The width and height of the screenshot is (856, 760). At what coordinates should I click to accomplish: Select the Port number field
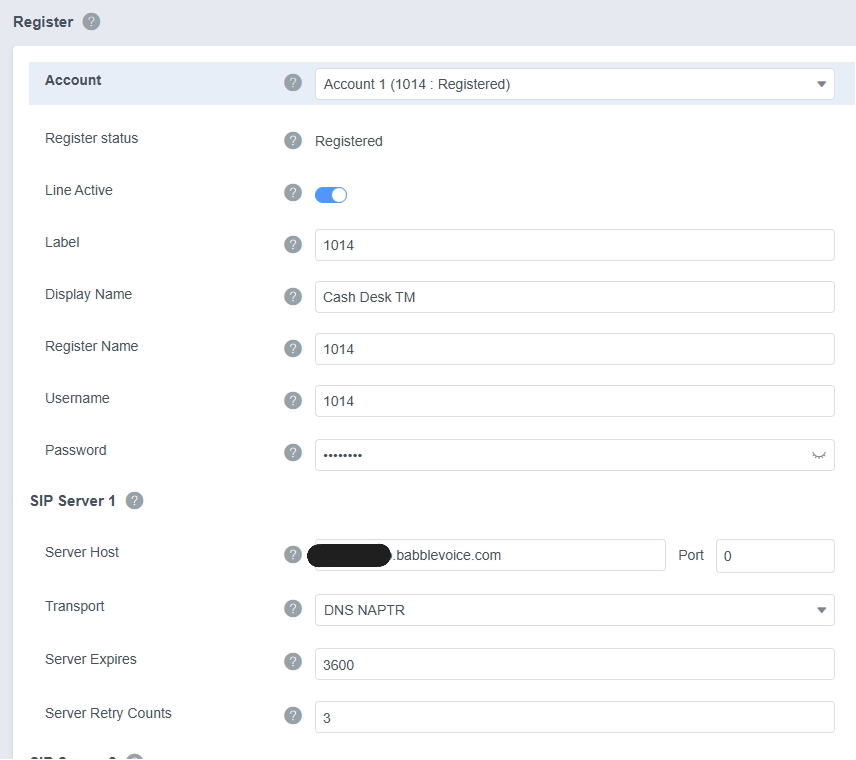click(x=774, y=556)
